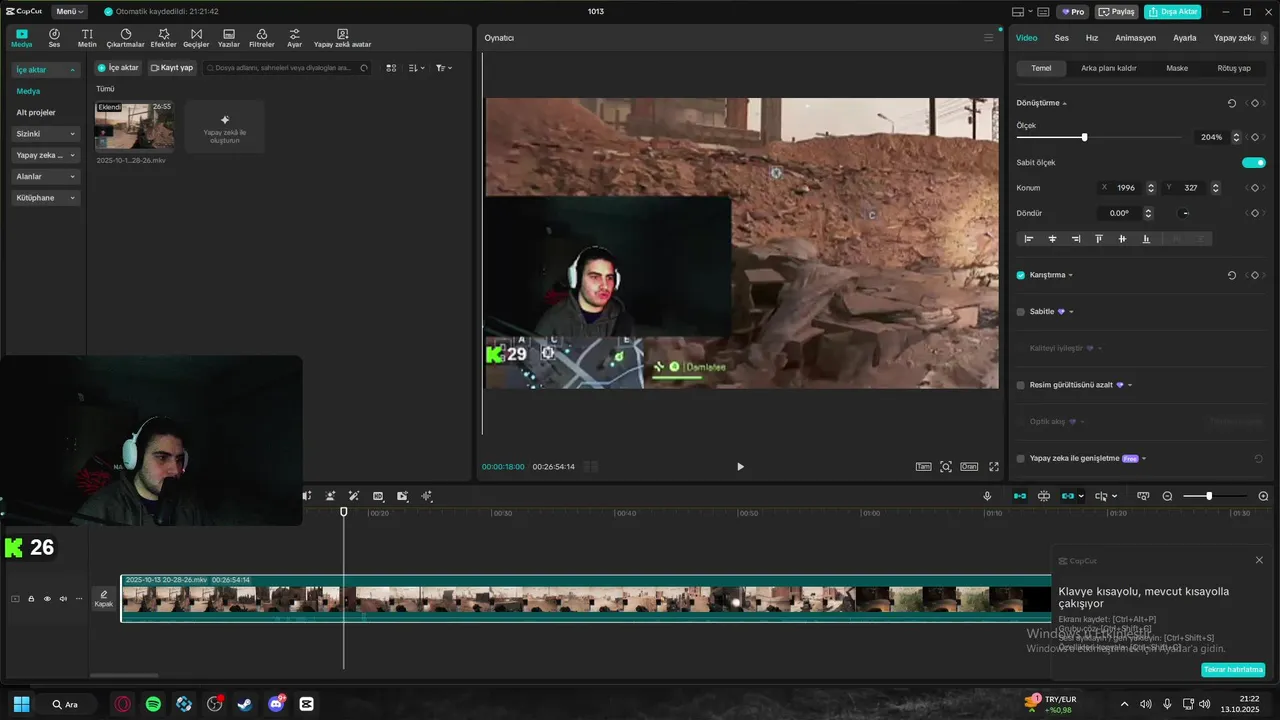1280x720 pixels.
Task: Open the media sort dropdown
Action: click(x=418, y=68)
